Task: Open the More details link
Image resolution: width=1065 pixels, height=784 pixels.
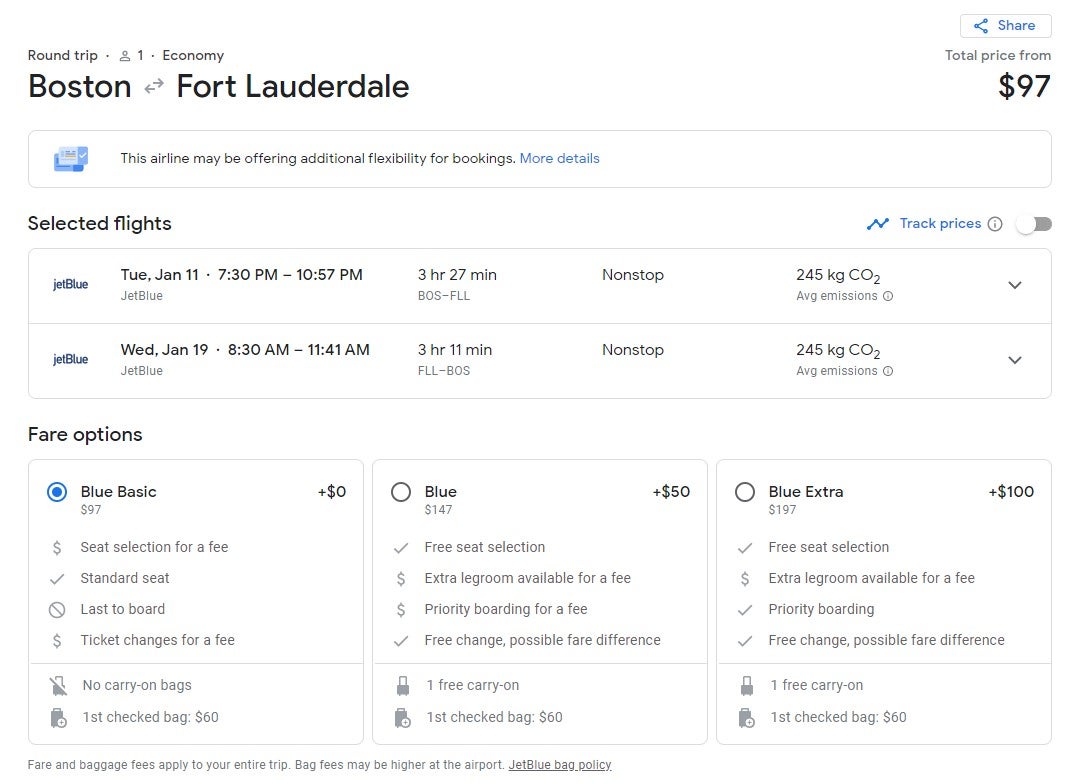Action: pos(559,158)
